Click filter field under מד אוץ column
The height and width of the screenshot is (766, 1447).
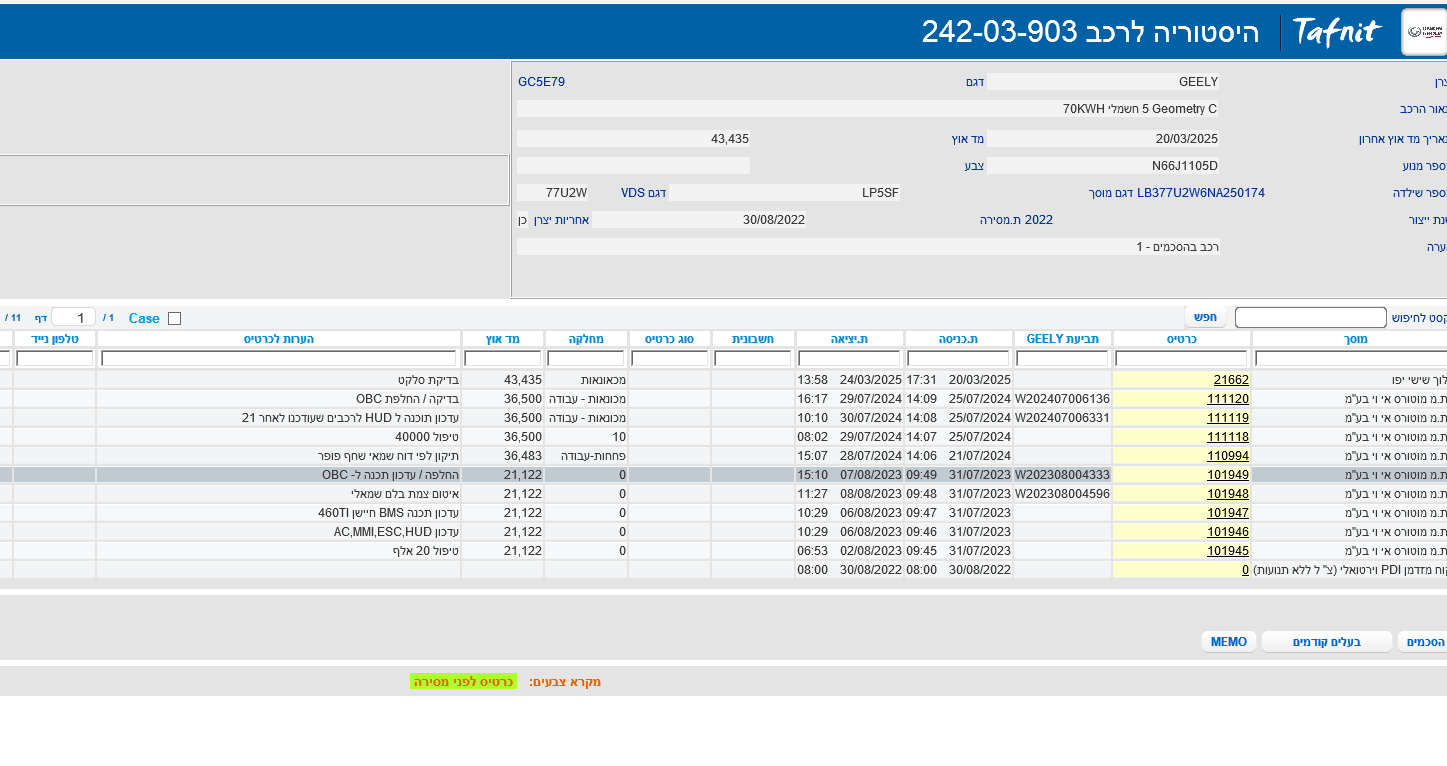(503, 359)
